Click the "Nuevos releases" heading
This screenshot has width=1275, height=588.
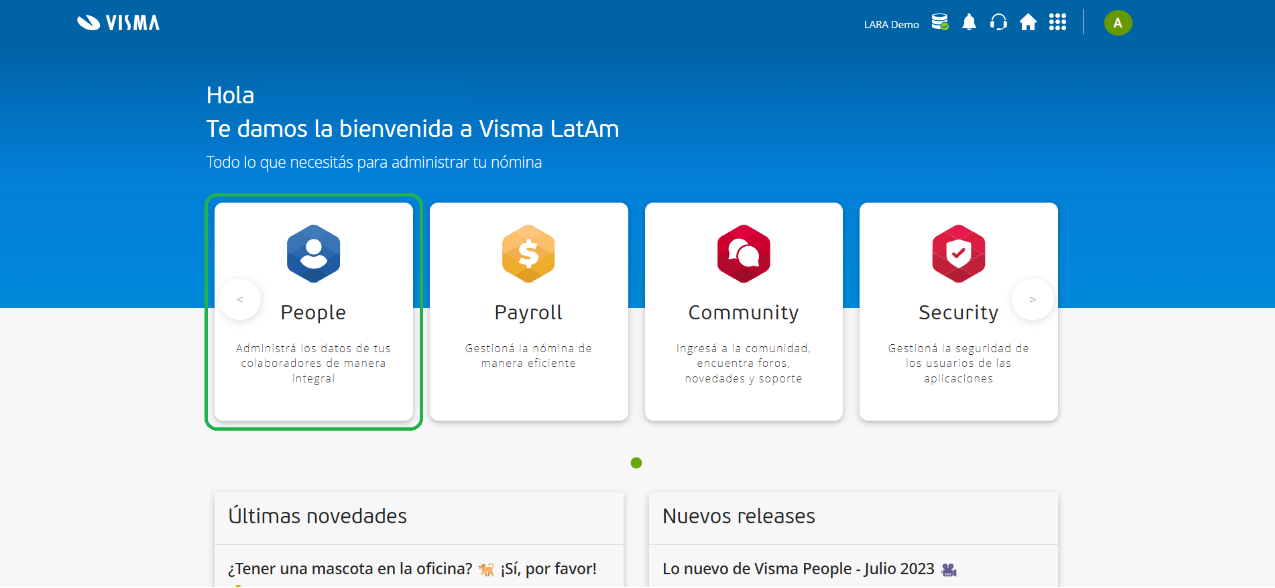coord(738,516)
